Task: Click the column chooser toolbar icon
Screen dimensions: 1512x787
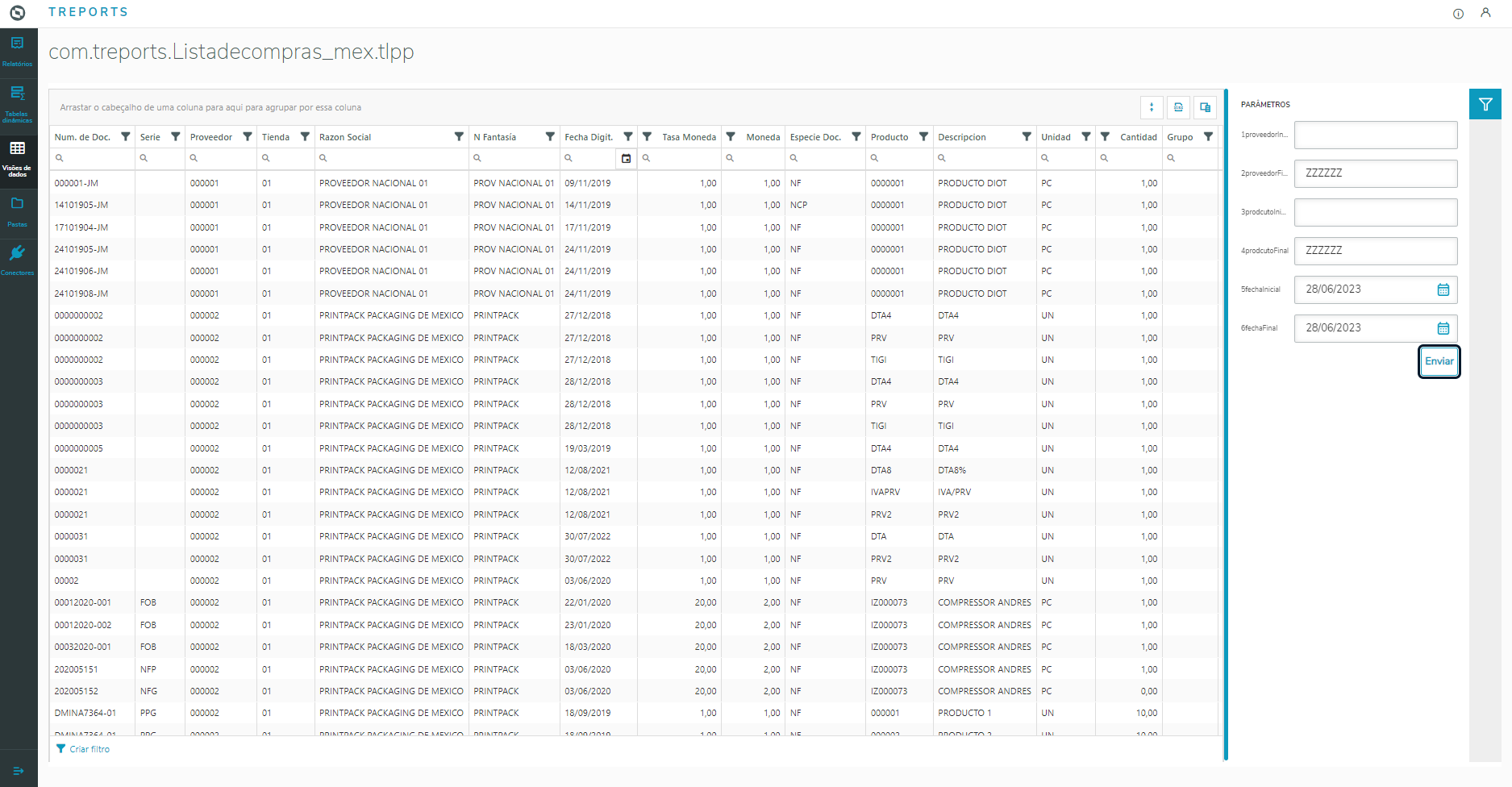Action: 1205,107
